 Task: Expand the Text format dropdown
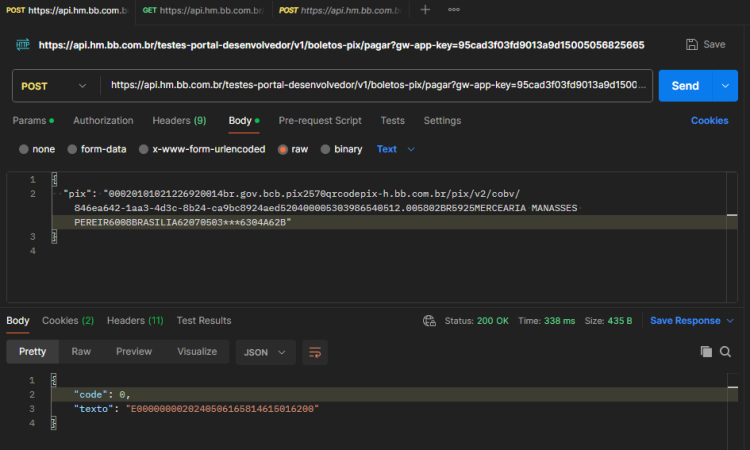(396, 149)
